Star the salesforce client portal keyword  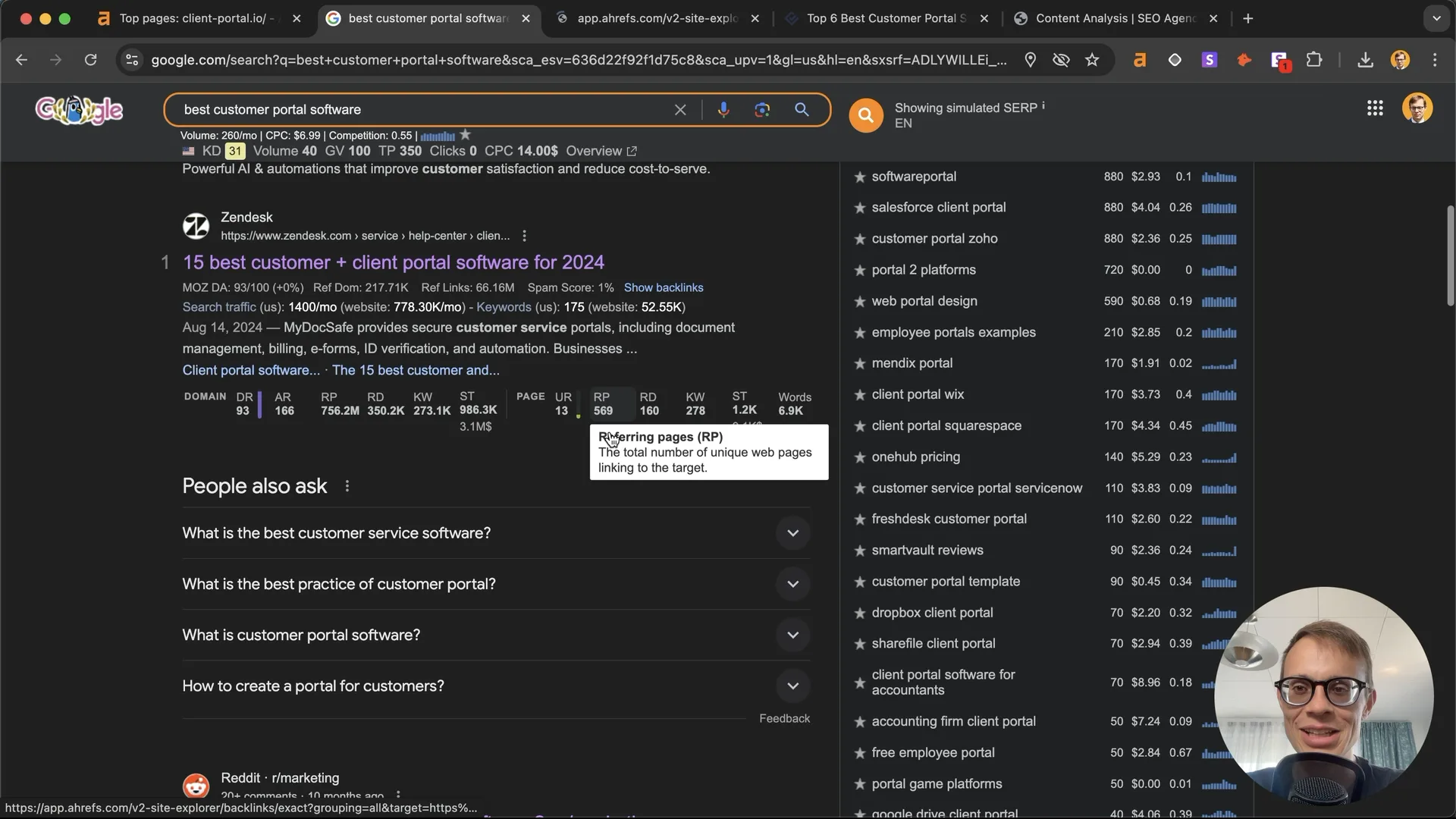pyautogui.click(x=859, y=208)
